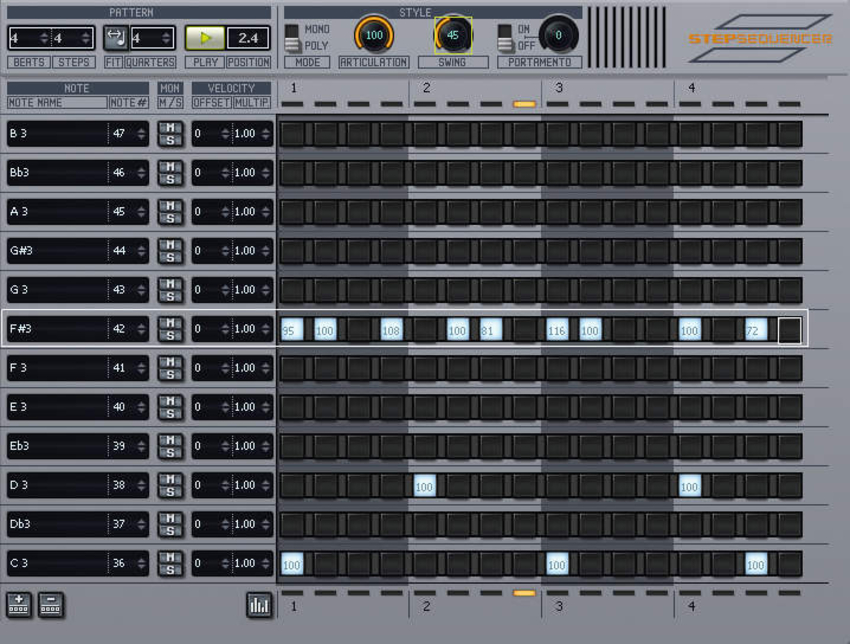
Task: Solo the F 3 row
Action: [x=170, y=374]
